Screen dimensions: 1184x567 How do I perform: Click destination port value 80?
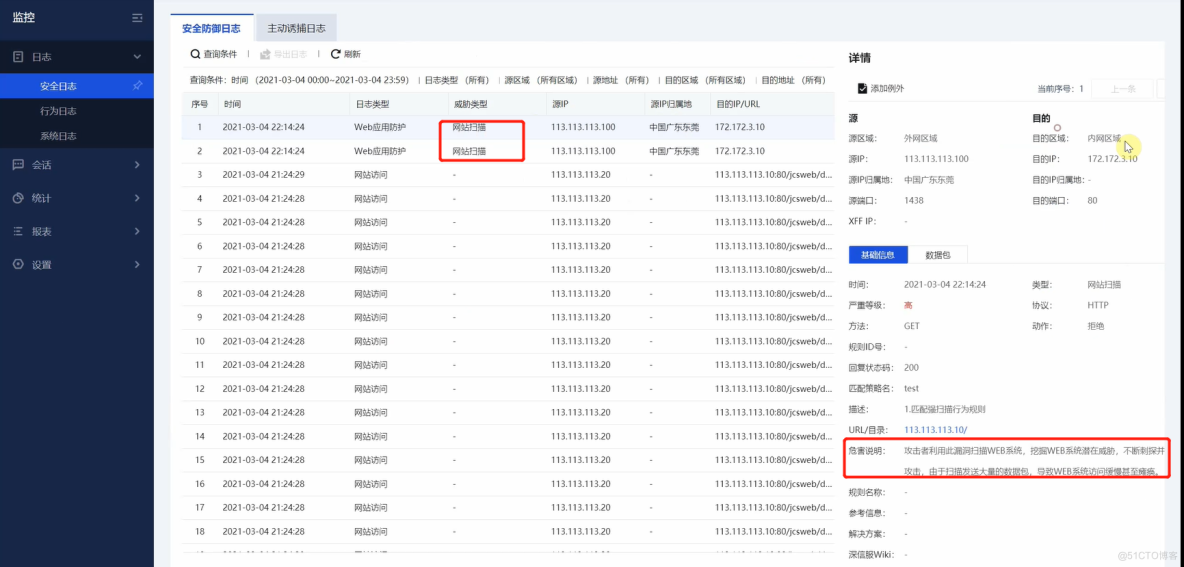click(x=1093, y=201)
